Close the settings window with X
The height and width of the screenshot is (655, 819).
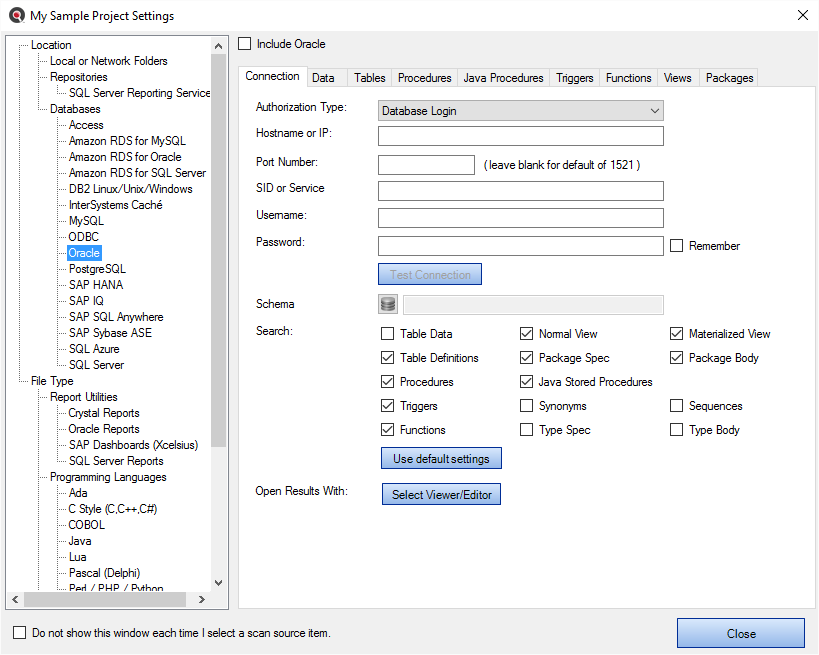[x=803, y=15]
